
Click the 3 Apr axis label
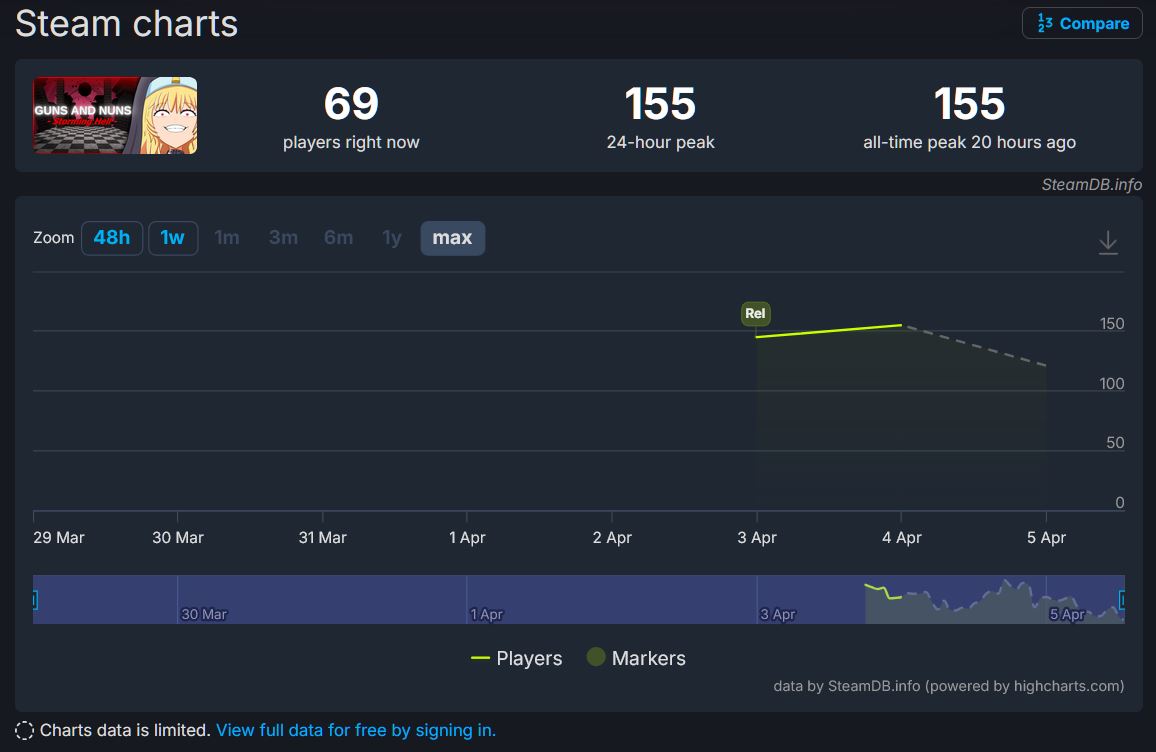(756, 537)
